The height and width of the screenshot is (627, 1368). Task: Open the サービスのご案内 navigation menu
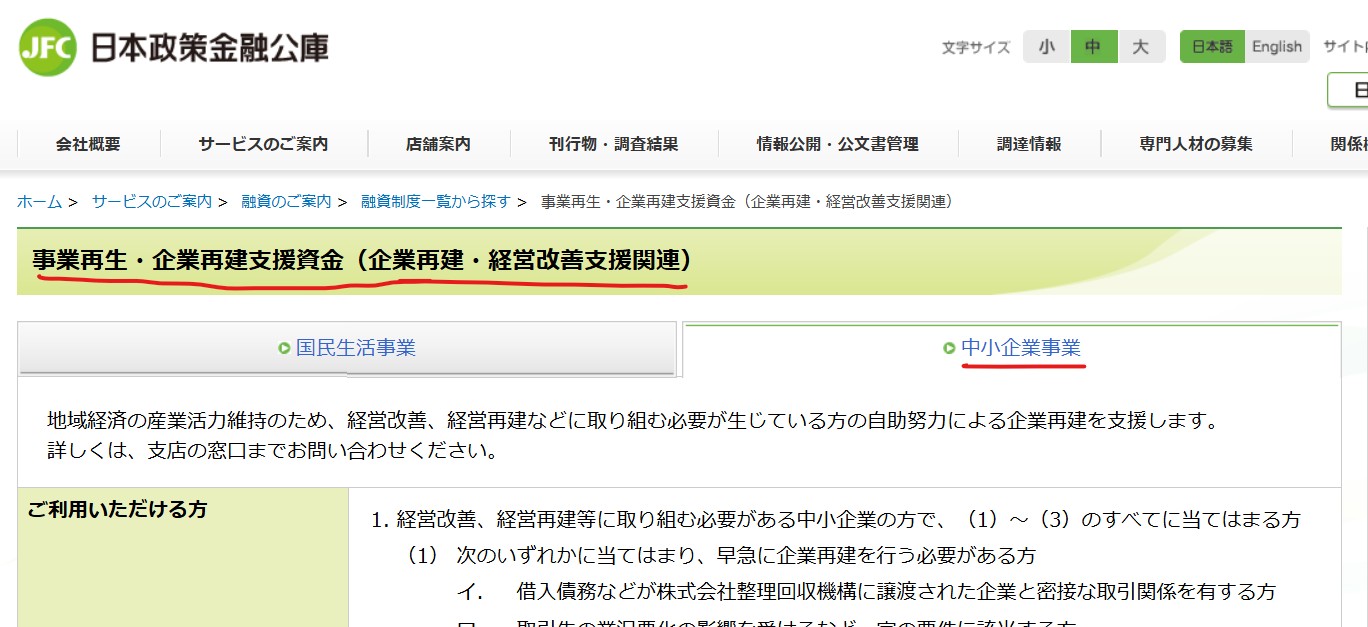[263, 144]
